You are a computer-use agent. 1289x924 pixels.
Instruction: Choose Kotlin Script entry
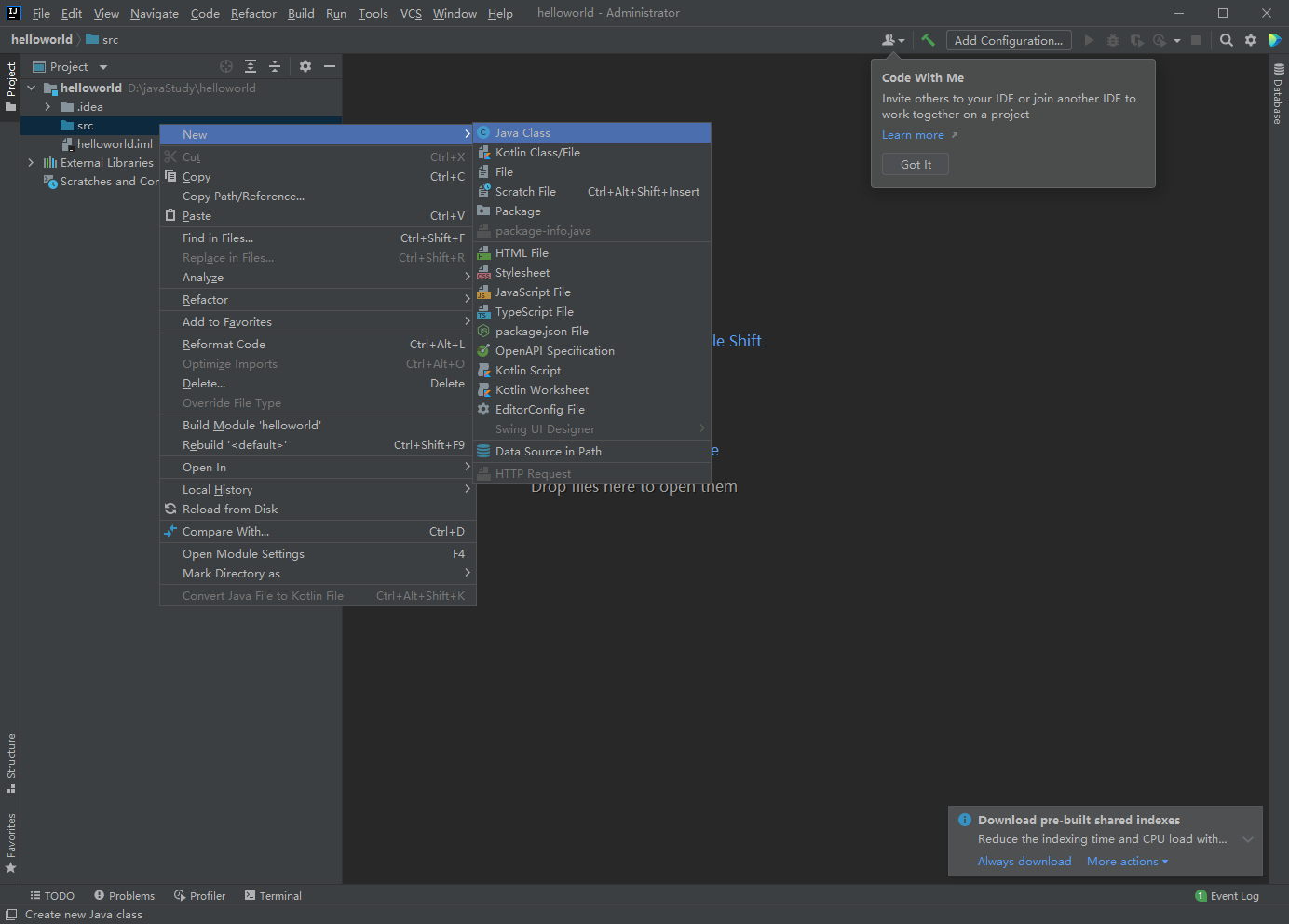(x=592, y=371)
